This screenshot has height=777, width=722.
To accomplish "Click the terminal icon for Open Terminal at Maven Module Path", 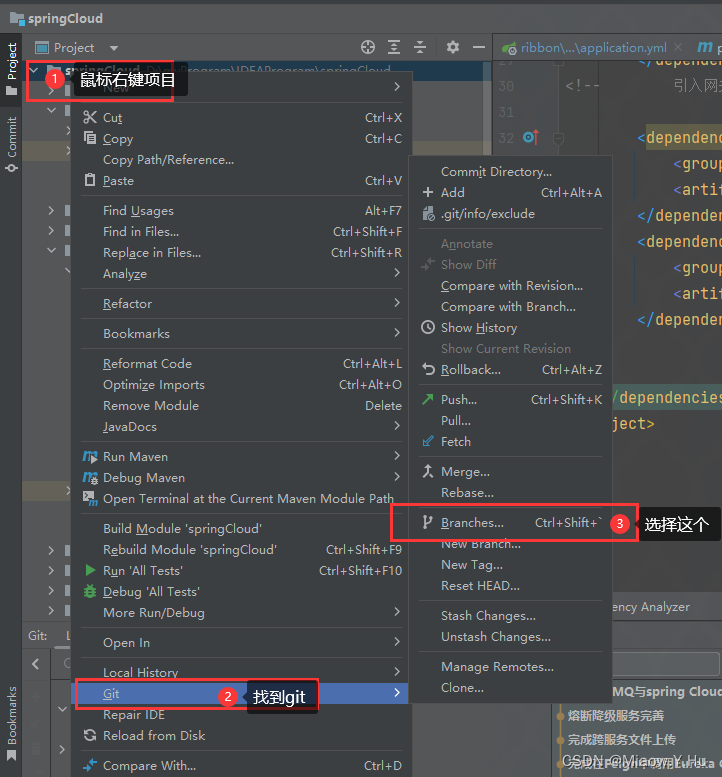I will coord(90,499).
